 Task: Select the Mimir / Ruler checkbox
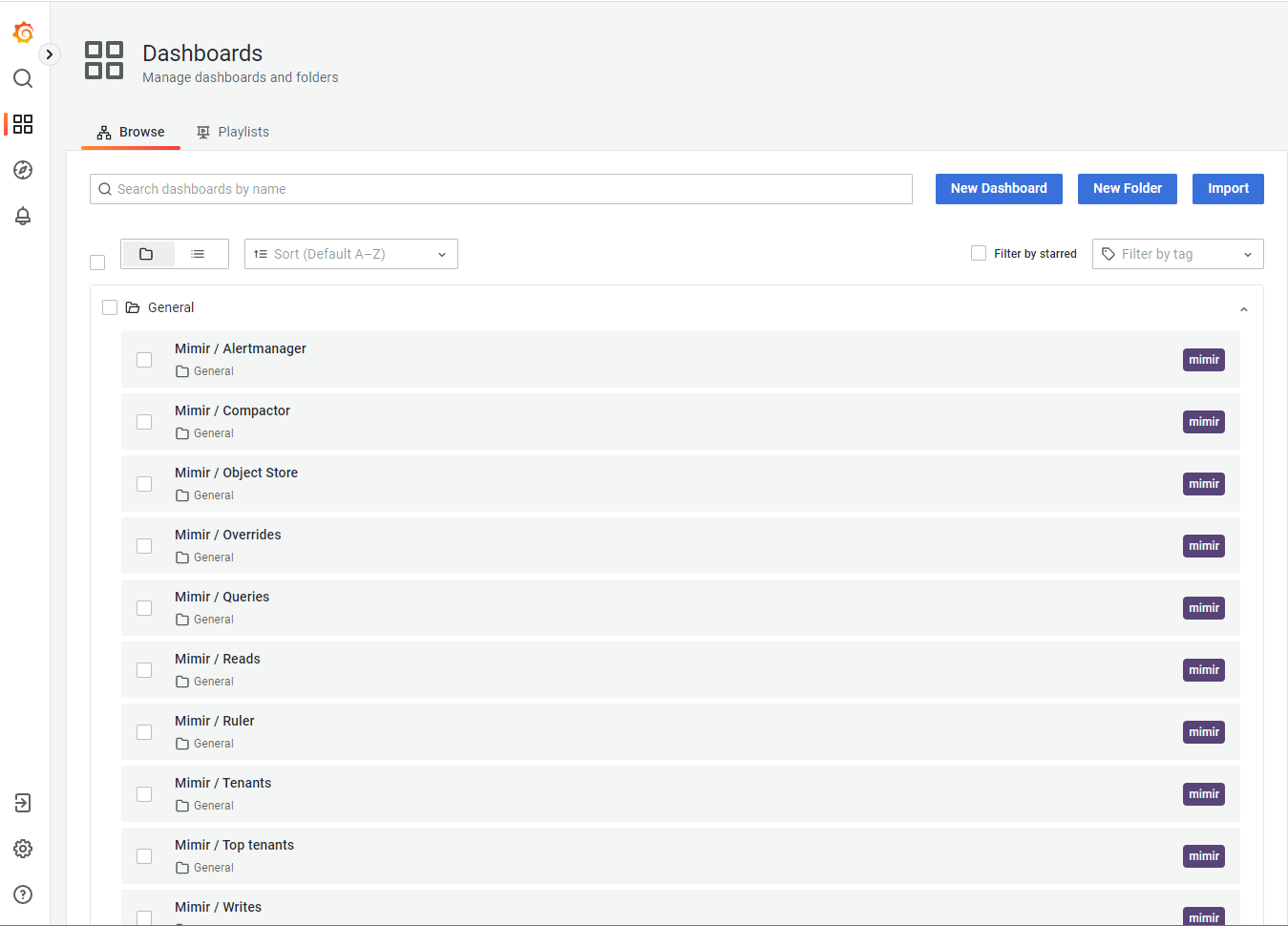(144, 732)
